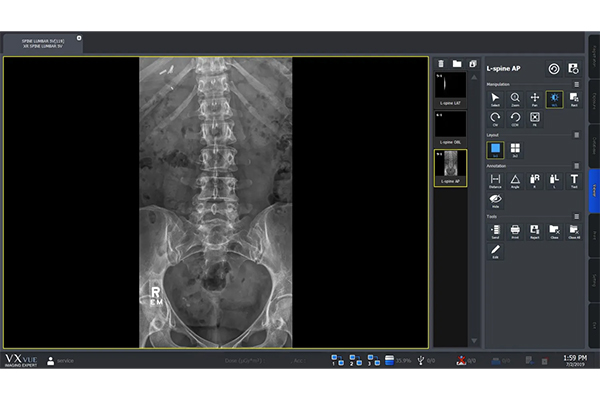Open the Setting side tab

(x=594, y=280)
